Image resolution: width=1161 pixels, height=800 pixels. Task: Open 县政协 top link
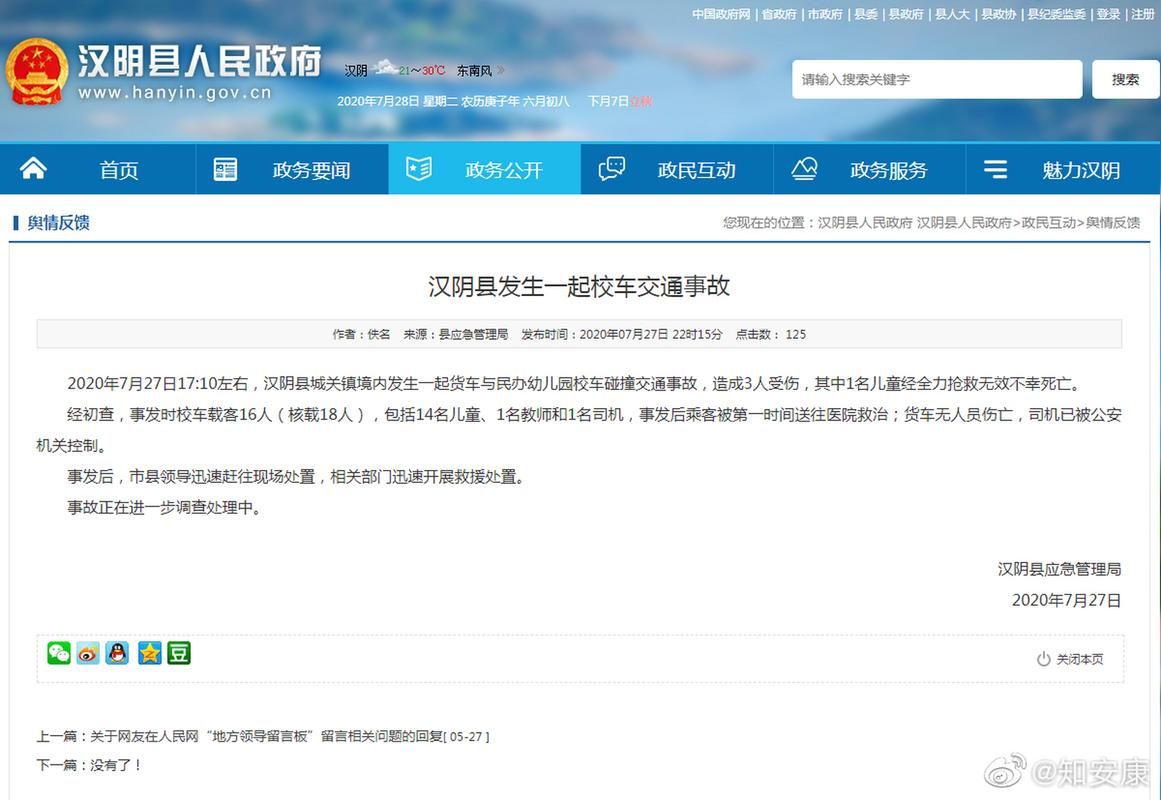pyautogui.click(x=999, y=14)
